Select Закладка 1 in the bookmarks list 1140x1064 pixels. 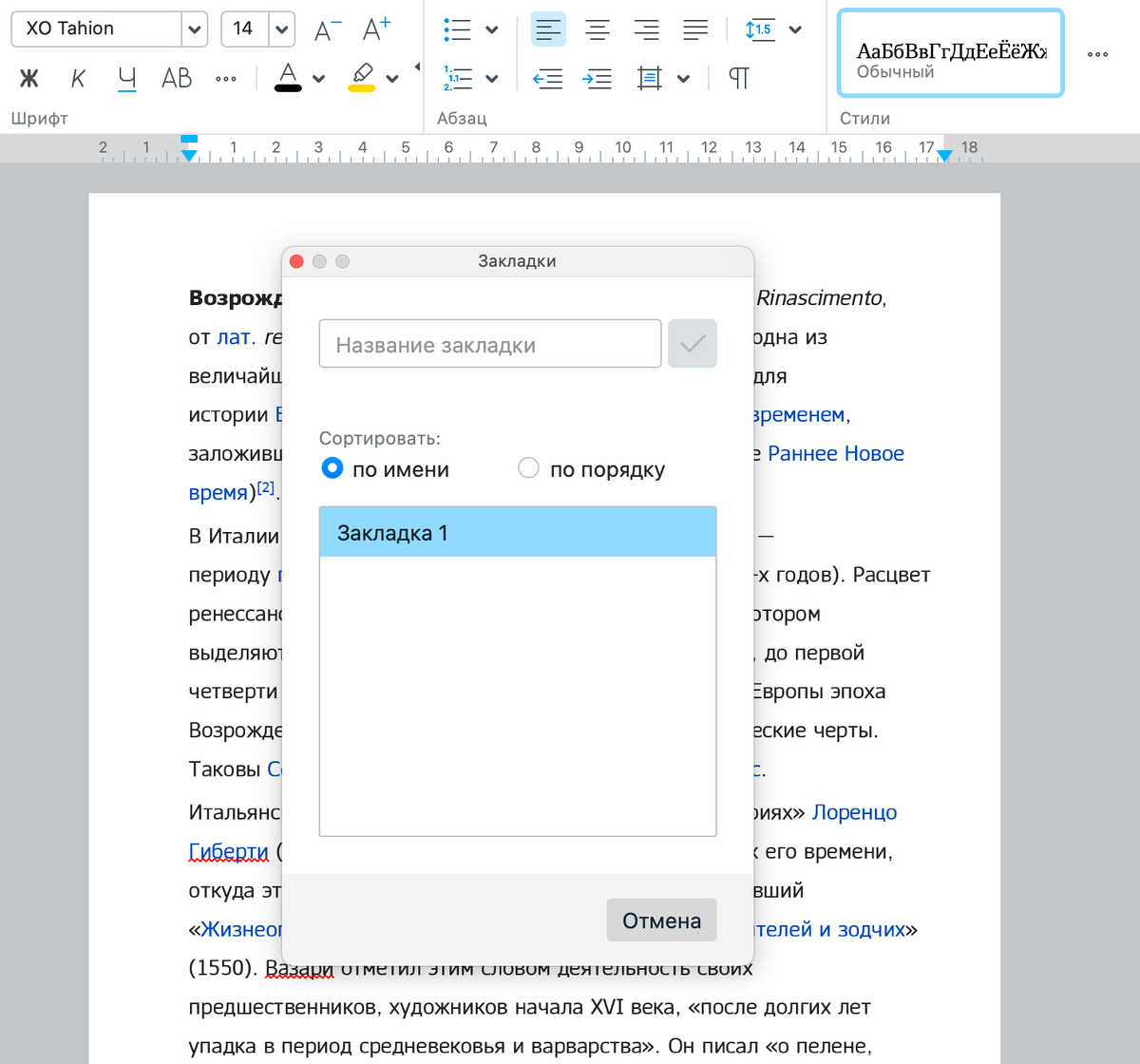[x=518, y=532]
